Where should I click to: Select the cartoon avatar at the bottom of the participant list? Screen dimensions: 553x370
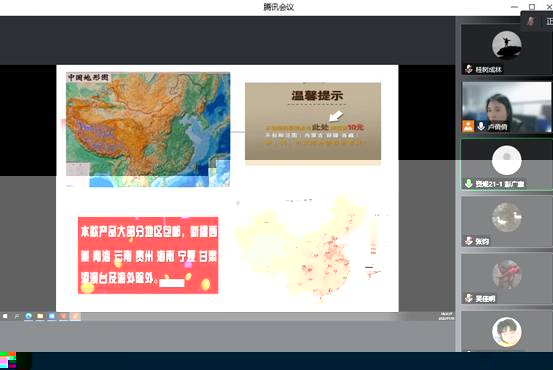[507, 332]
